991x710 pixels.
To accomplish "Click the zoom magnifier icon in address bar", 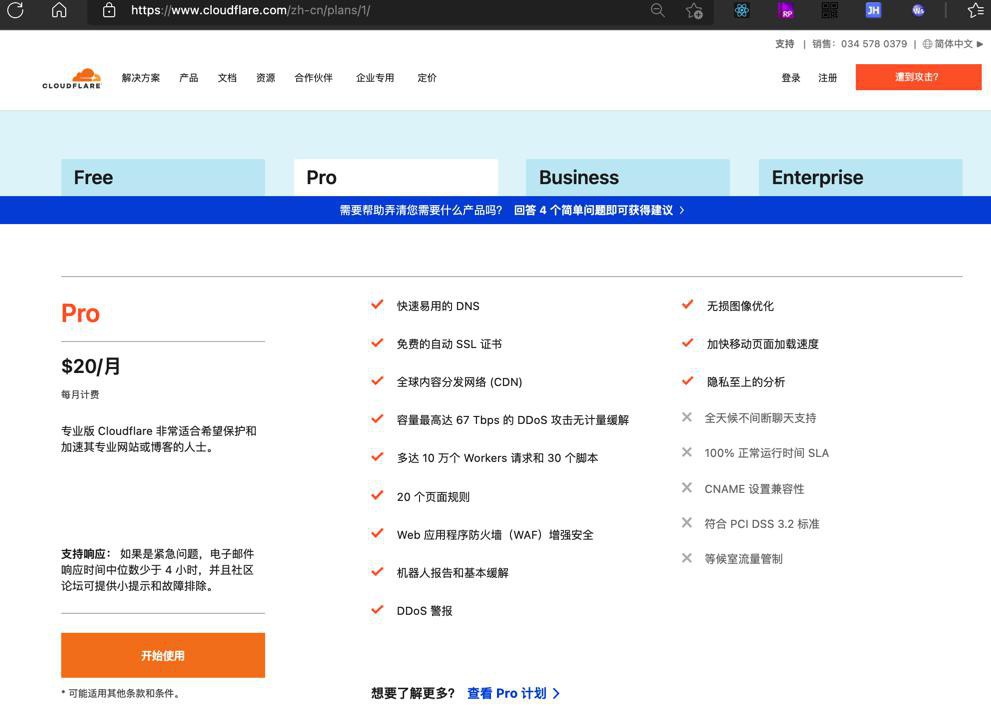I will 658,10.
